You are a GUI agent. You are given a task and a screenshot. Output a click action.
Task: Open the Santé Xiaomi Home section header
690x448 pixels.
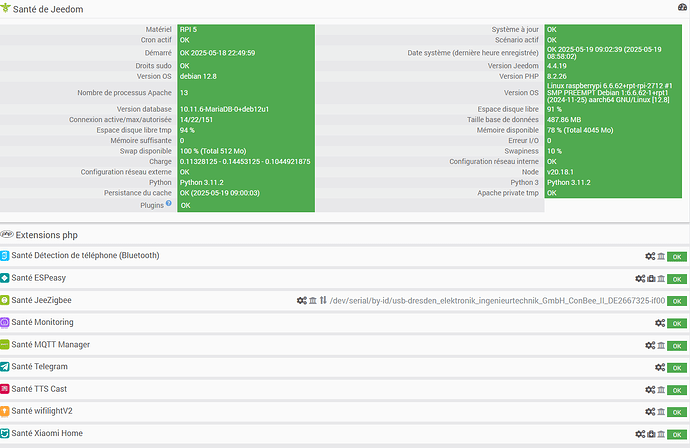point(47,433)
